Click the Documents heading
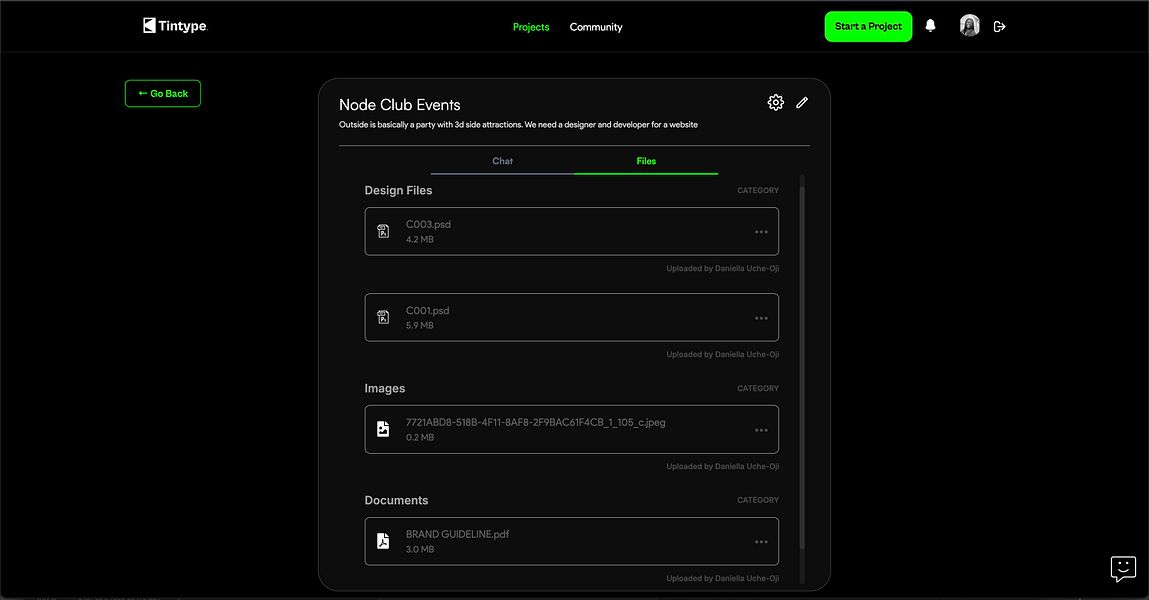Image resolution: width=1149 pixels, height=600 pixels. [396, 500]
